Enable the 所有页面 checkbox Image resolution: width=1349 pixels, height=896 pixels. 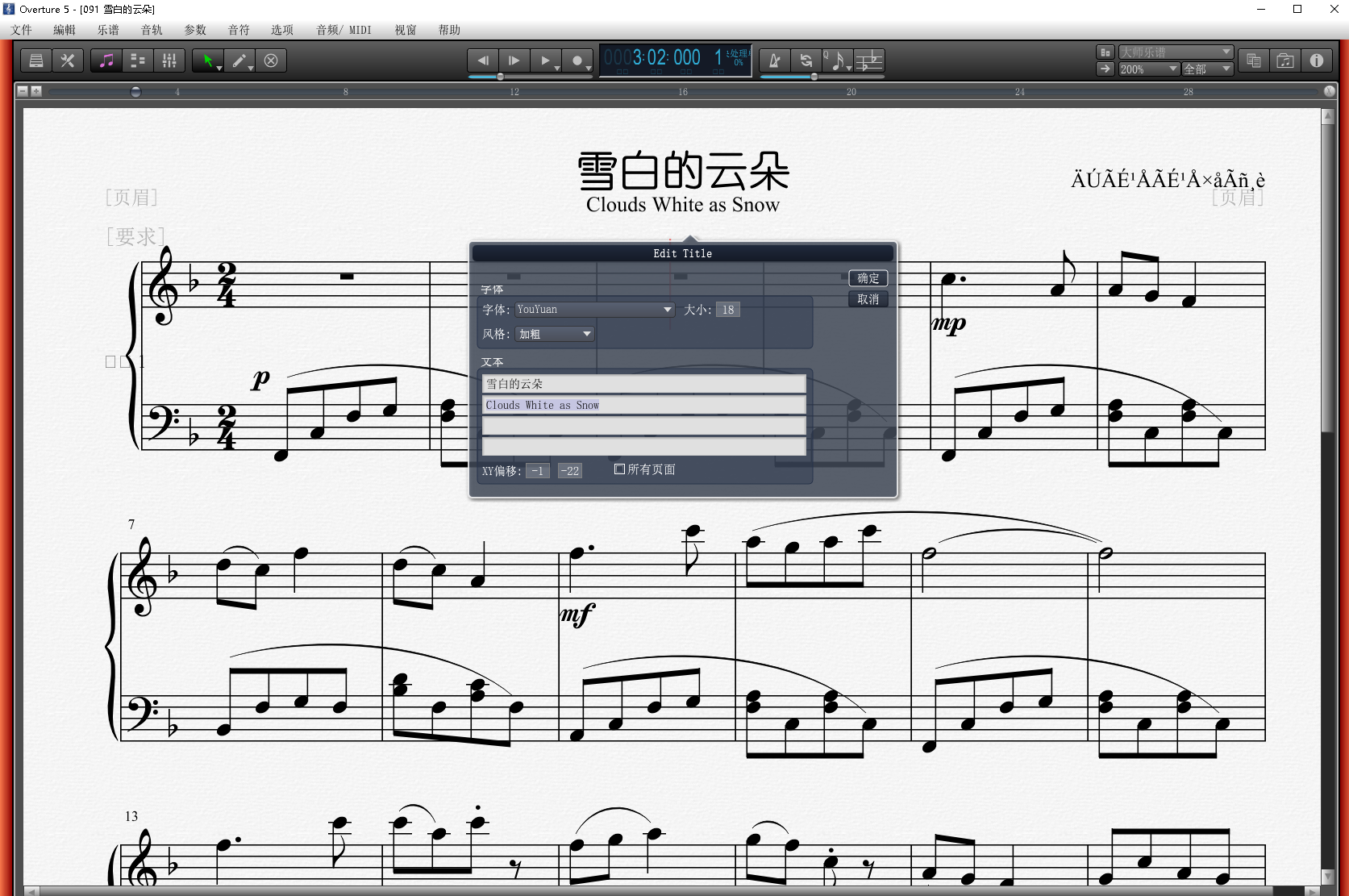tap(619, 469)
